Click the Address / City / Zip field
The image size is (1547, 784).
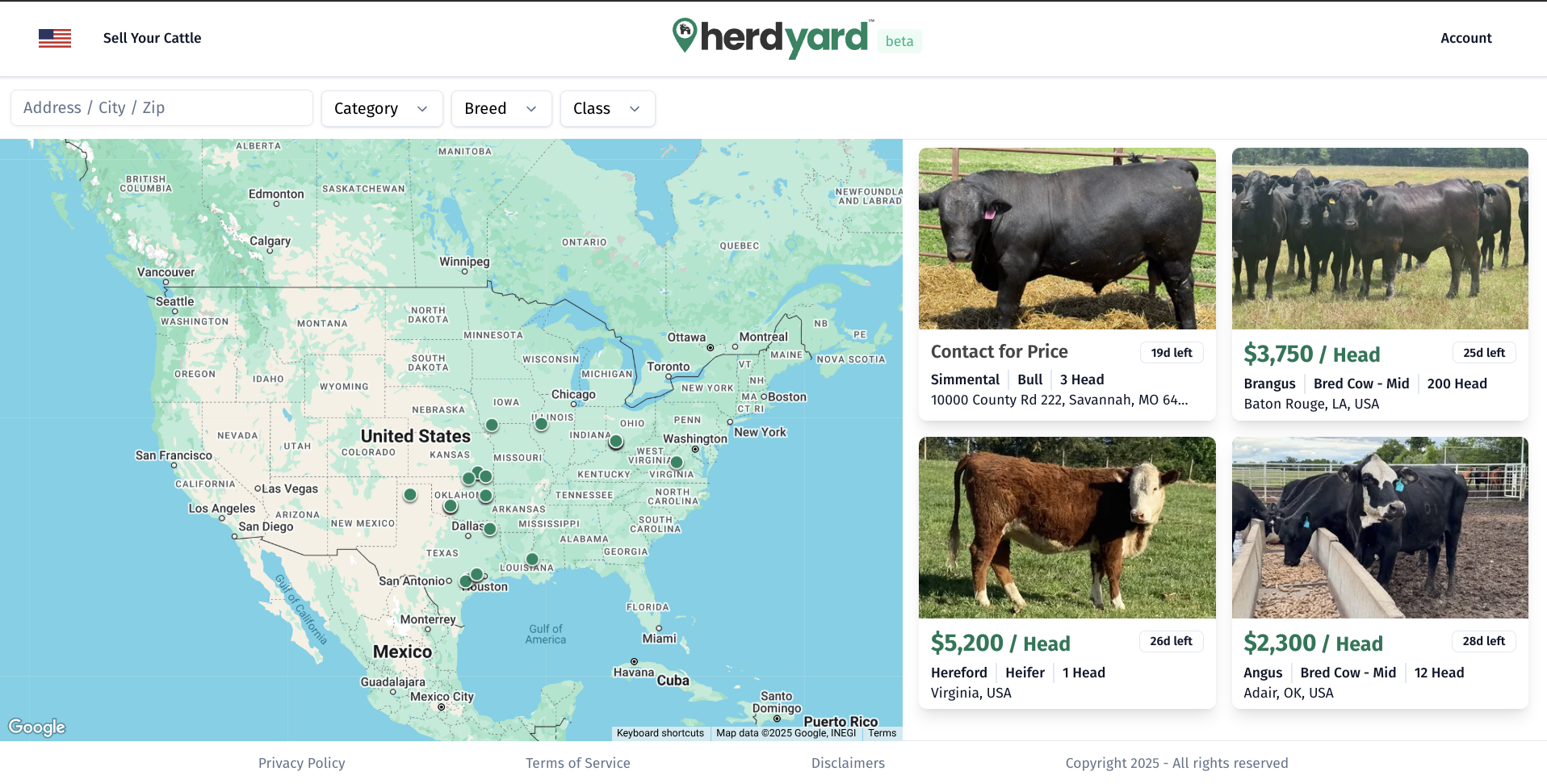pyautogui.click(x=161, y=107)
